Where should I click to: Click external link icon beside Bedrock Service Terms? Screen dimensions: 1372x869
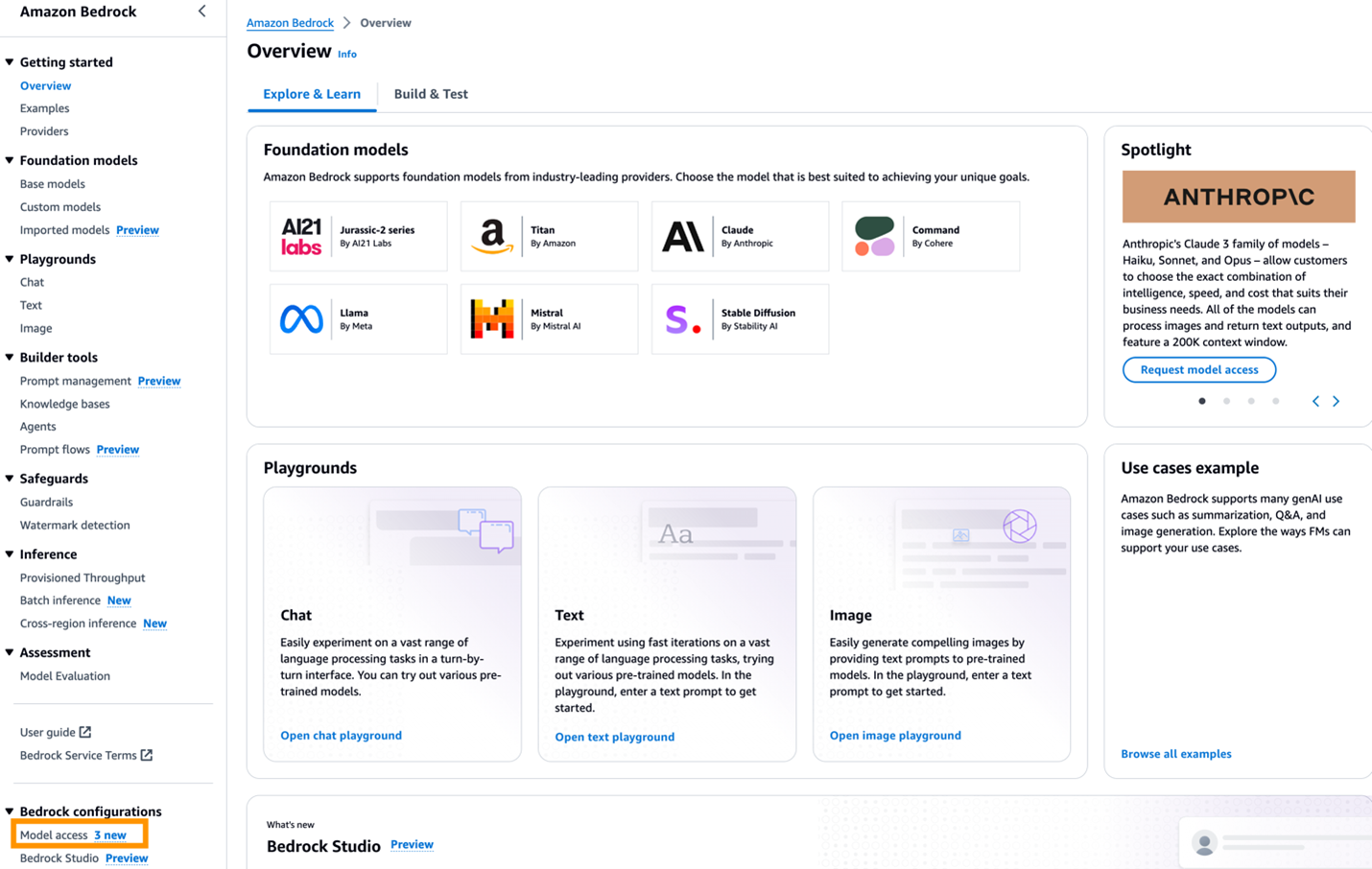[147, 755]
